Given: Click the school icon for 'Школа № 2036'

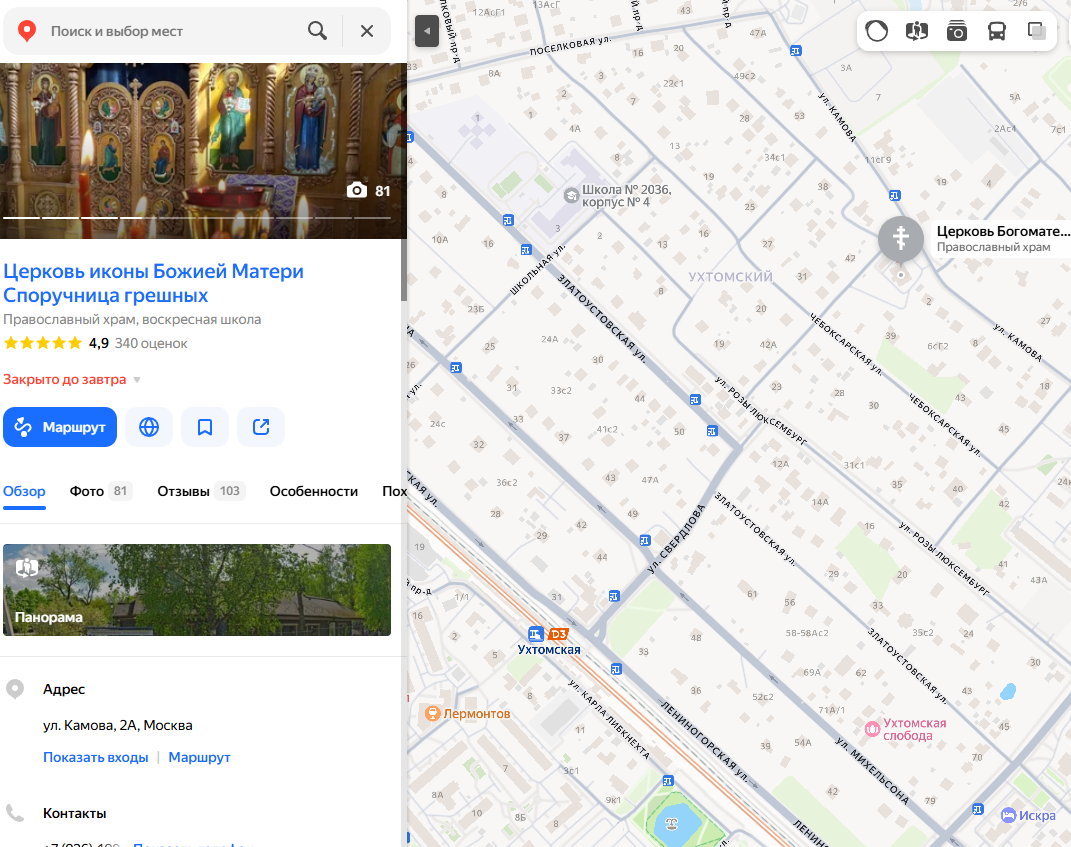Looking at the screenshot, I should [x=571, y=195].
